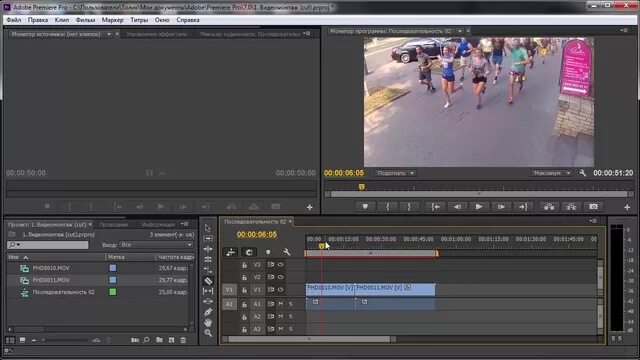Open the Справка menu
Screen dimensions: 640x360
(188, 20)
